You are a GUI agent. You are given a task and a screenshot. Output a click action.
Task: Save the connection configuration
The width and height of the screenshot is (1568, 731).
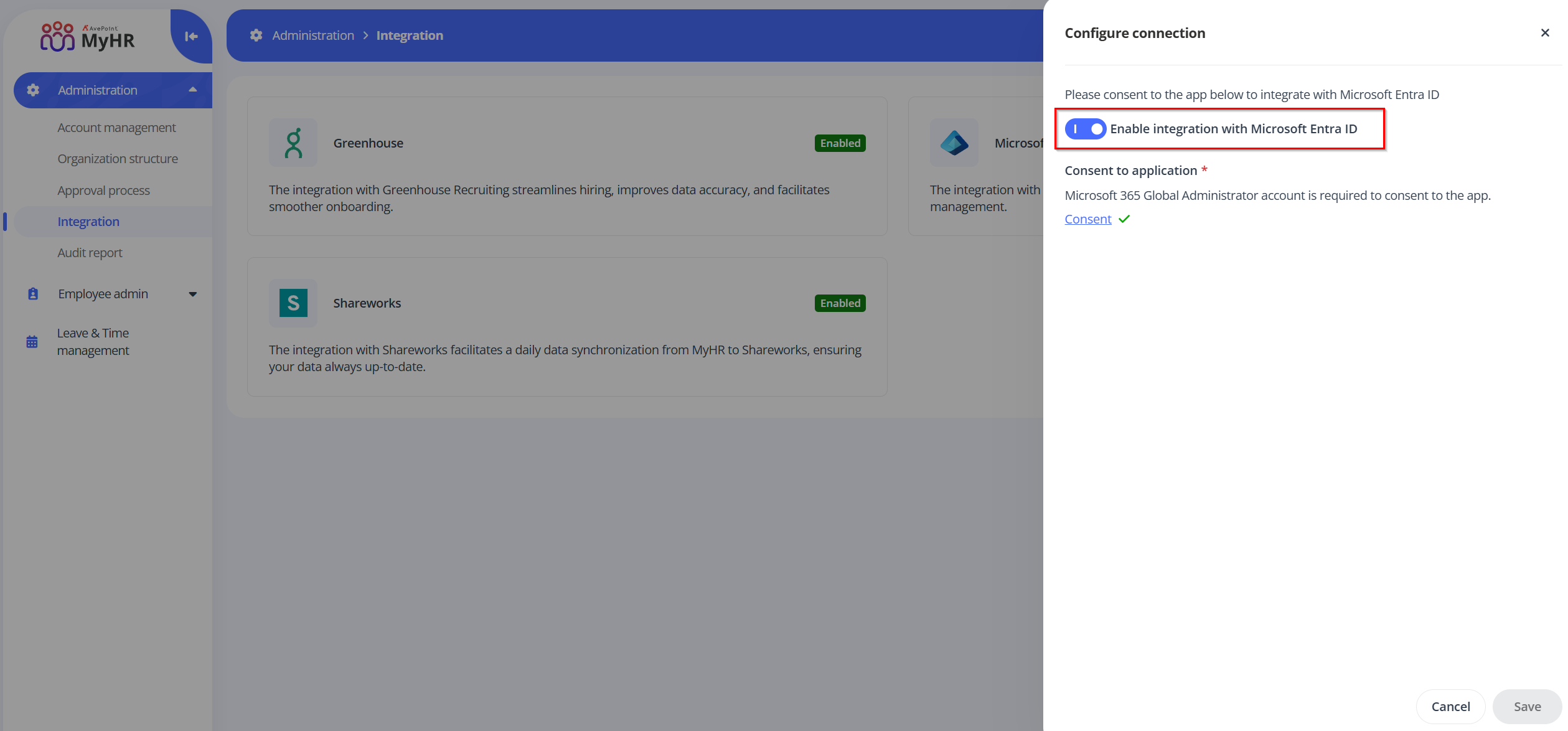[1526, 706]
